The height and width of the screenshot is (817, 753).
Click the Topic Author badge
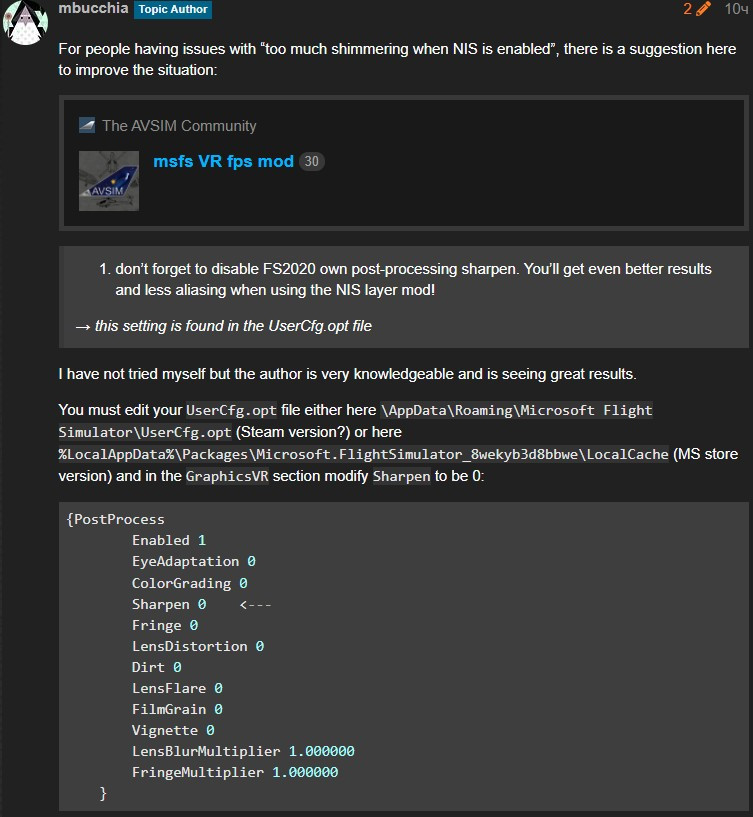[x=173, y=10]
